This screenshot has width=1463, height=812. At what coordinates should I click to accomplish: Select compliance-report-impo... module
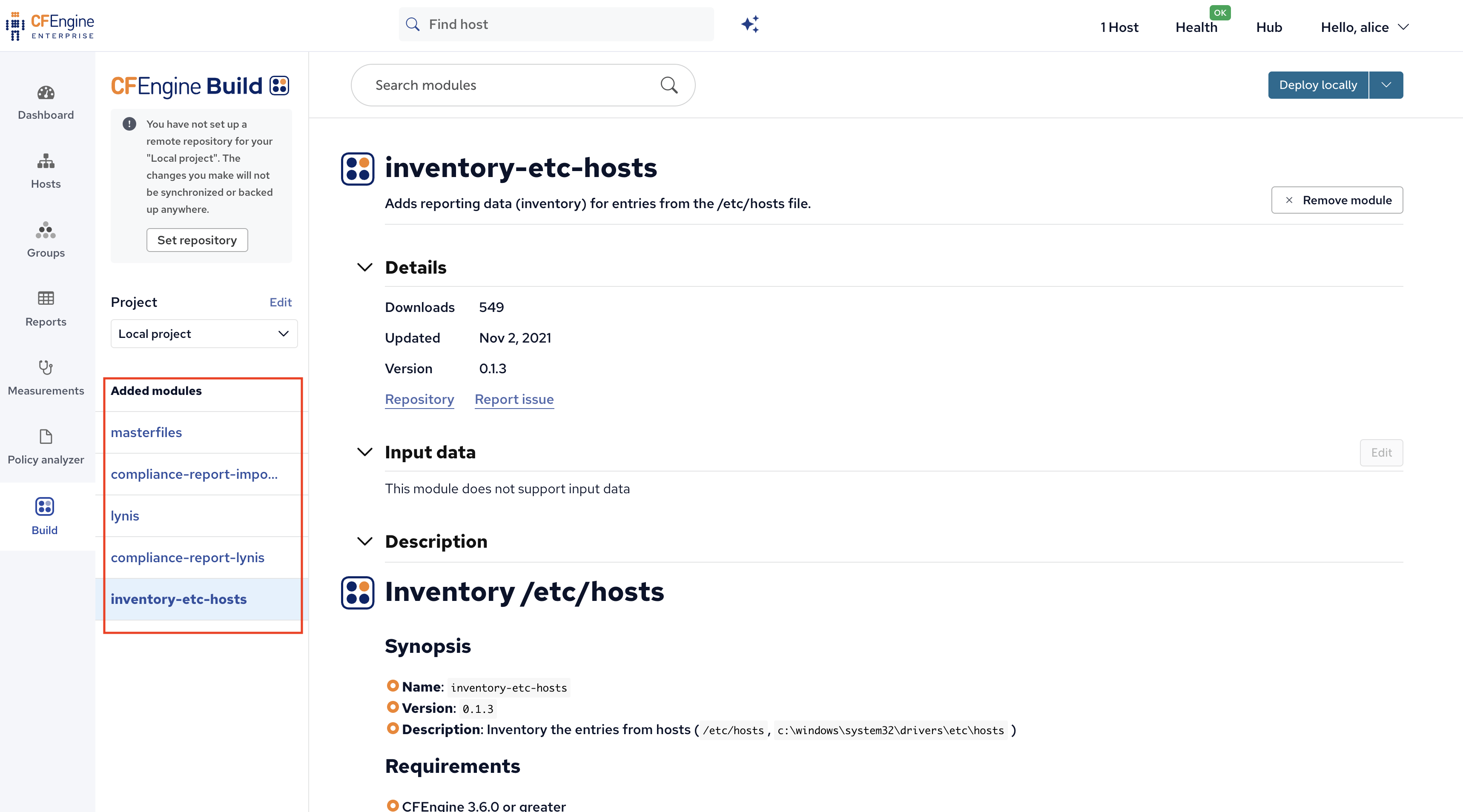click(x=194, y=474)
